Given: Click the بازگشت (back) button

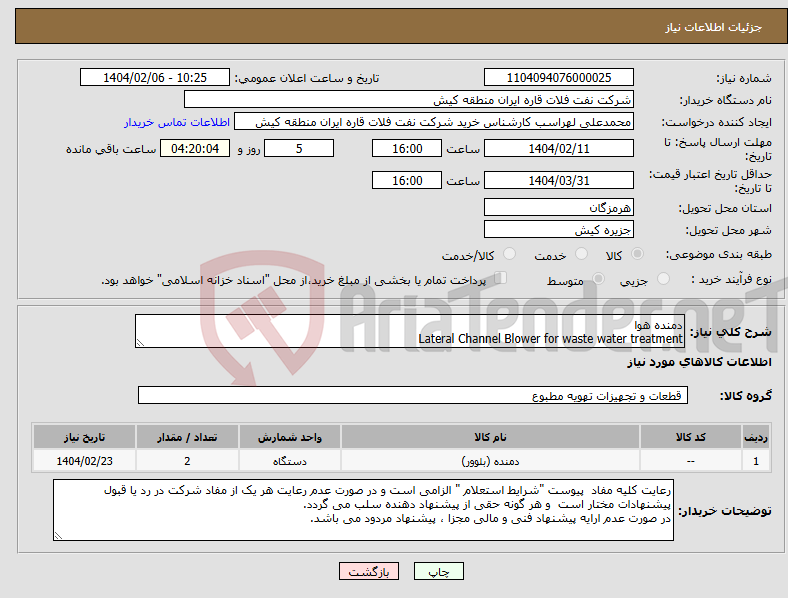Looking at the screenshot, I should click(x=369, y=571).
